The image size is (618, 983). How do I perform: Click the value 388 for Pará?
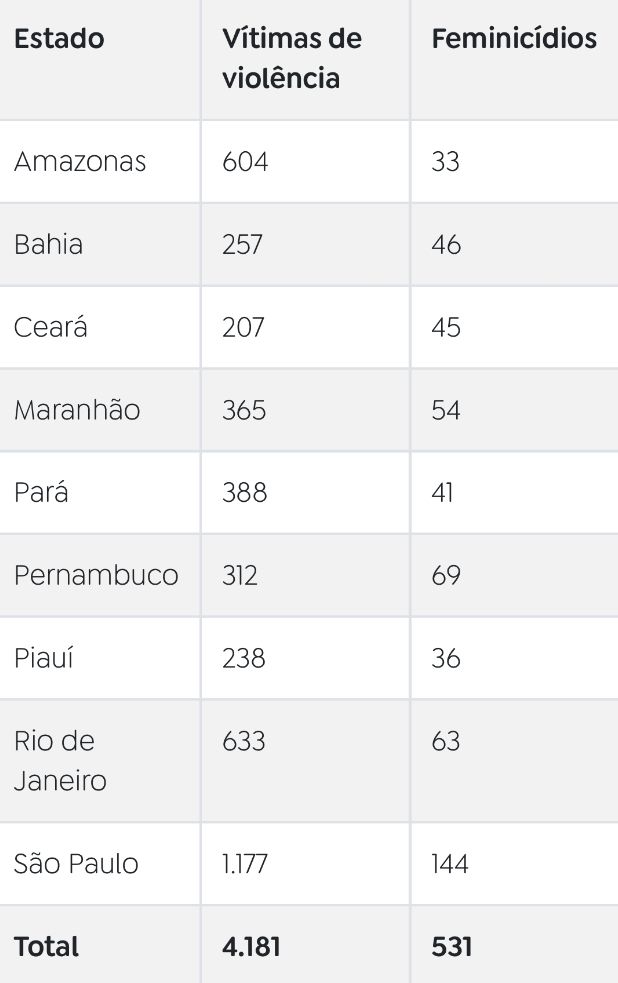click(244, 493)
